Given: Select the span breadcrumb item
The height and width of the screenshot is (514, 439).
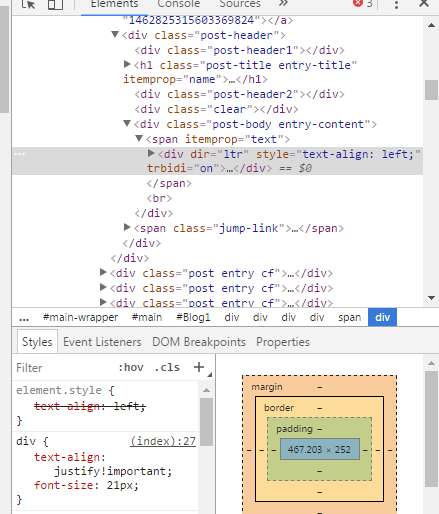Looking at the screenshot, I should (350, 317).
